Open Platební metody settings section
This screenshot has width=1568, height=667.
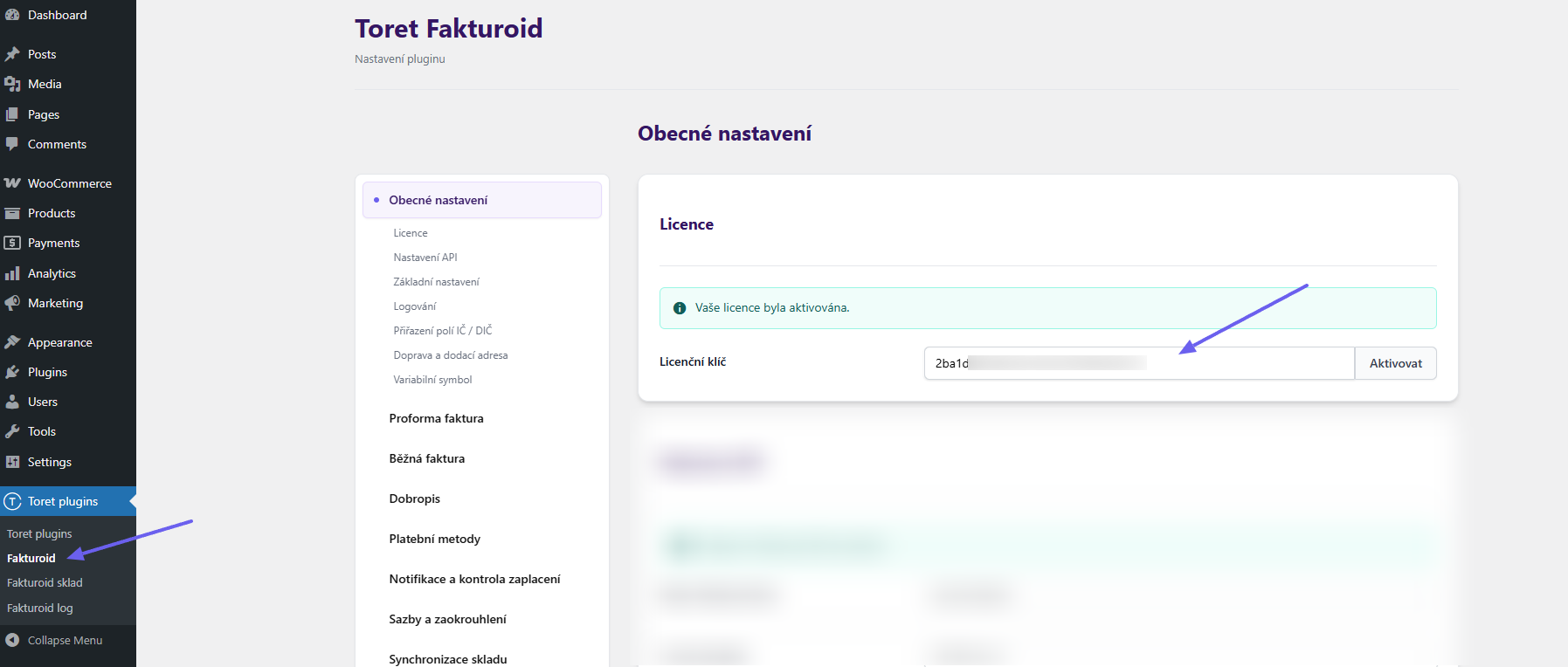[434, 539]
